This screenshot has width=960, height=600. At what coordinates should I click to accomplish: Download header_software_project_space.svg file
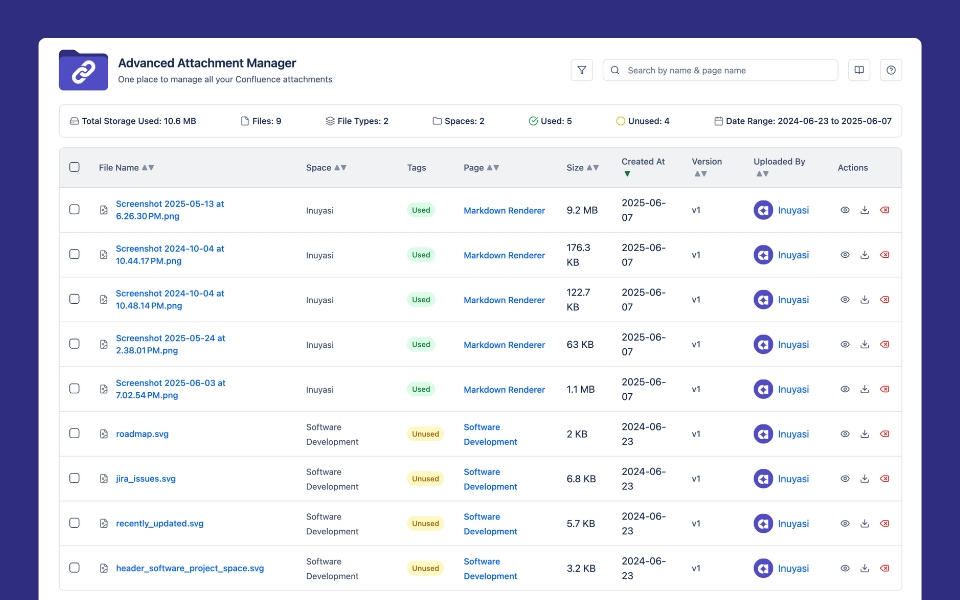(x=865, y=568)
